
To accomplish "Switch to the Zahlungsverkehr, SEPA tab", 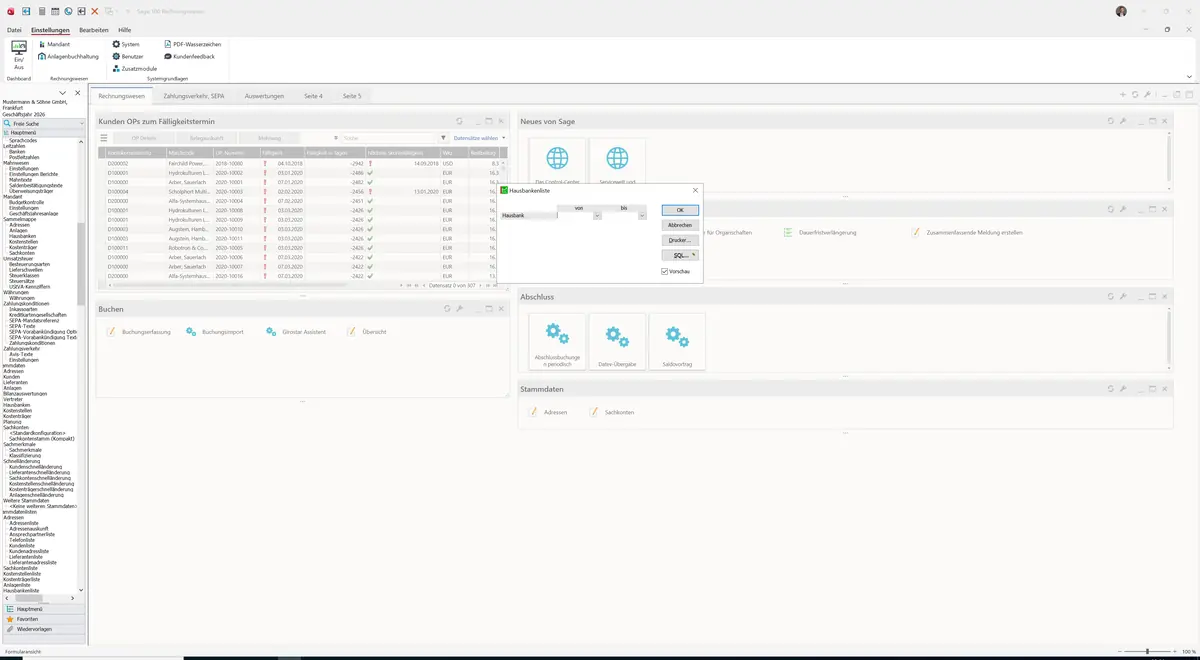I will tap(194, 96).
